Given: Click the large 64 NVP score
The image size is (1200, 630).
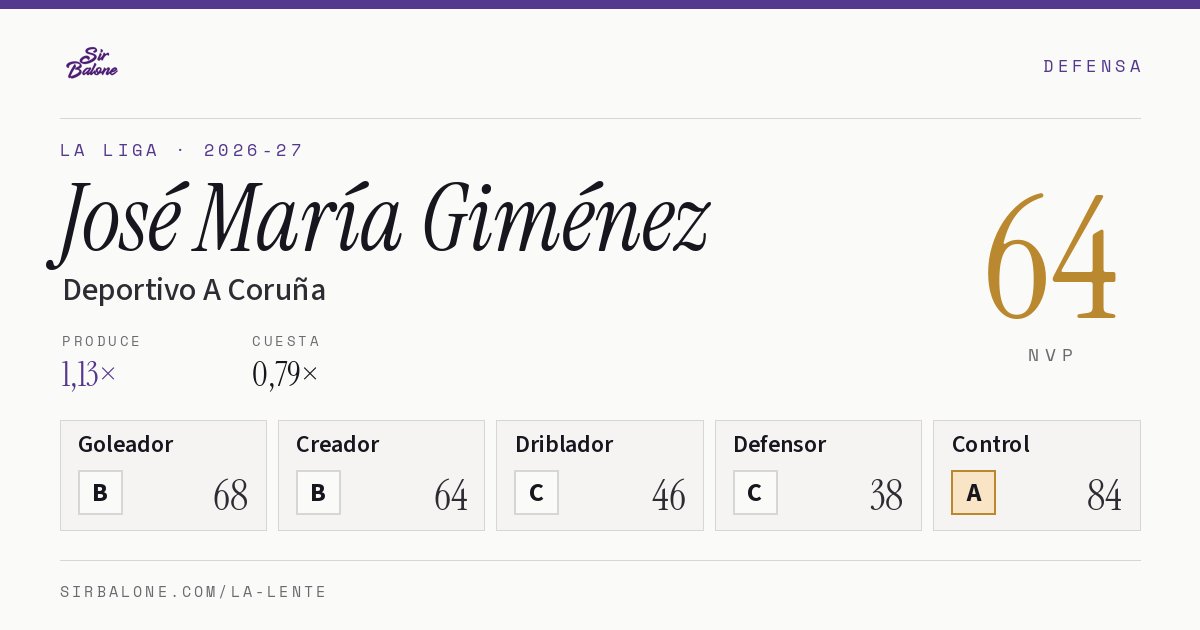Looking at the screenshot, I should click(1051, 257).
